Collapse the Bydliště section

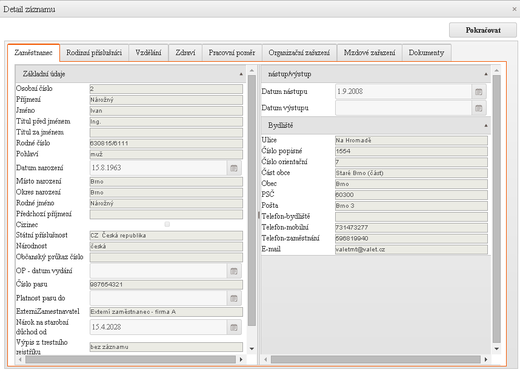tap(486, 126)
